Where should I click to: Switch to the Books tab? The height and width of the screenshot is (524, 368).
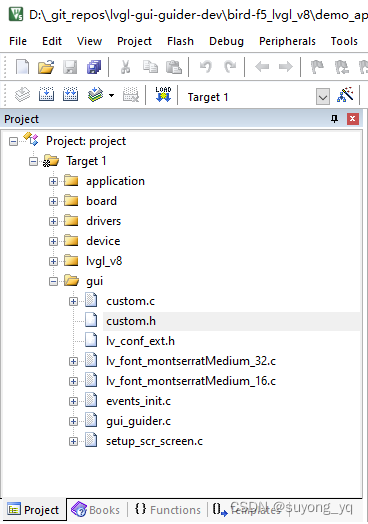pos(96,510)
